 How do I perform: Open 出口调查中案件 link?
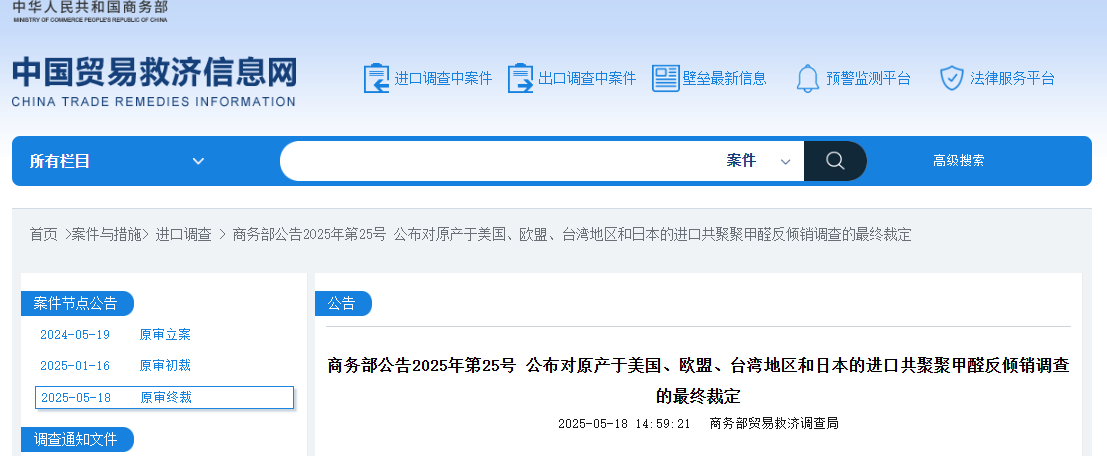(x=587, y=78)
